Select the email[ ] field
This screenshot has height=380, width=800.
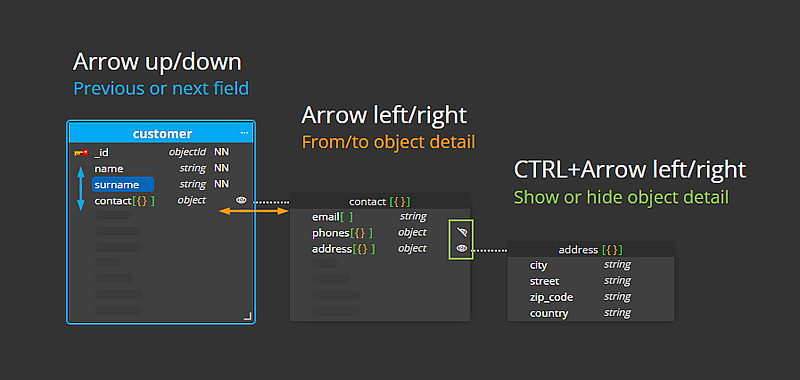[x=332, y=217]
